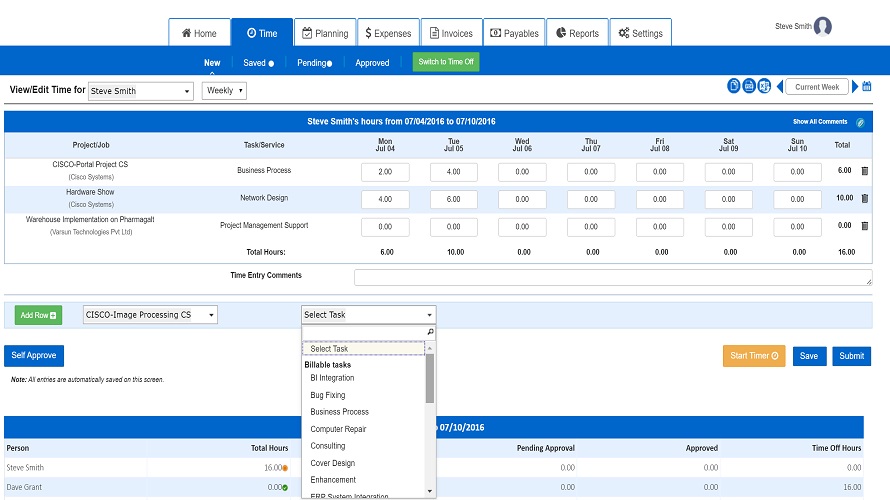Select Bug Fixing from task list

(328, 395)
